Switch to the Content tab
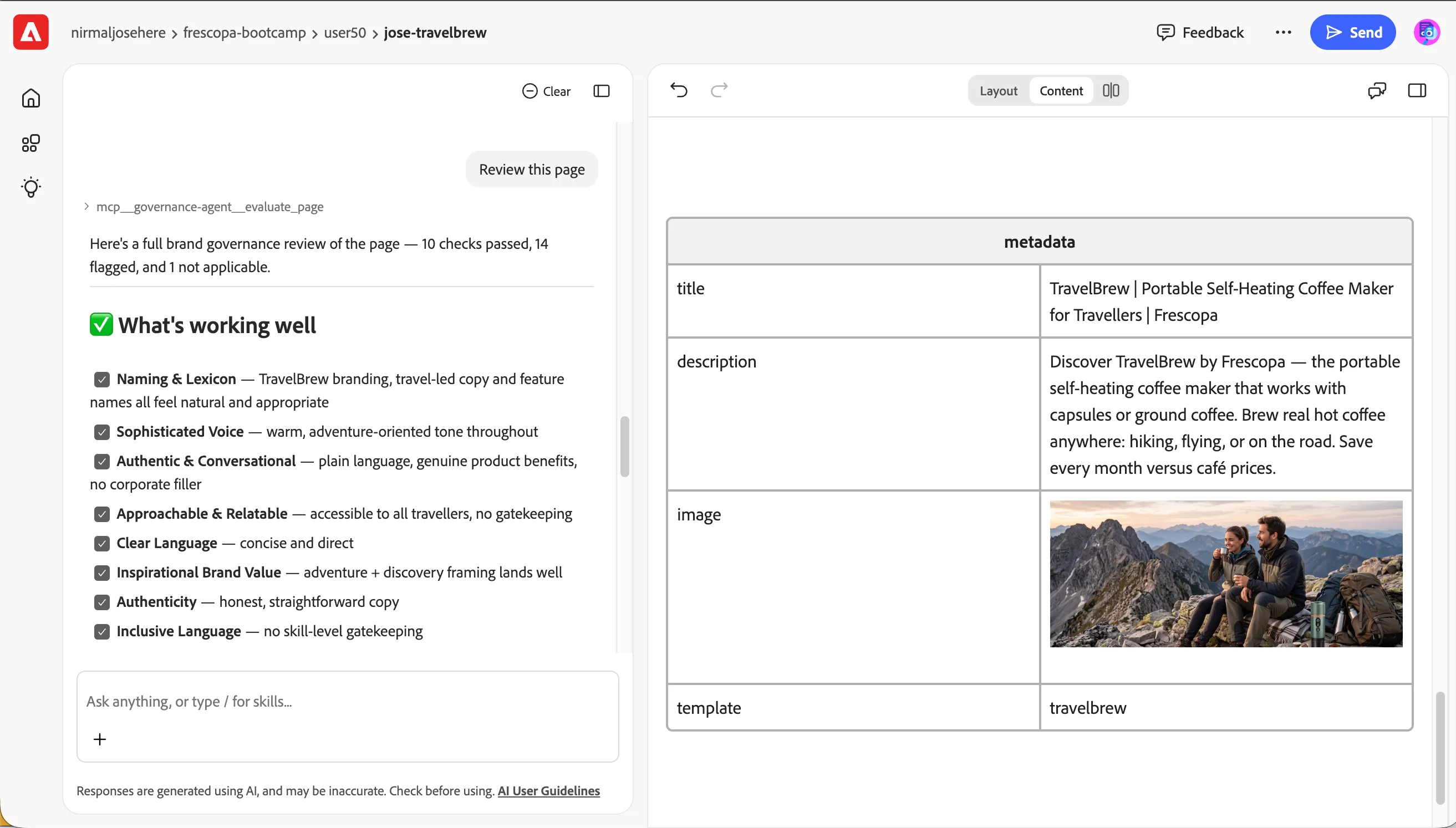 coord(1061,90)
